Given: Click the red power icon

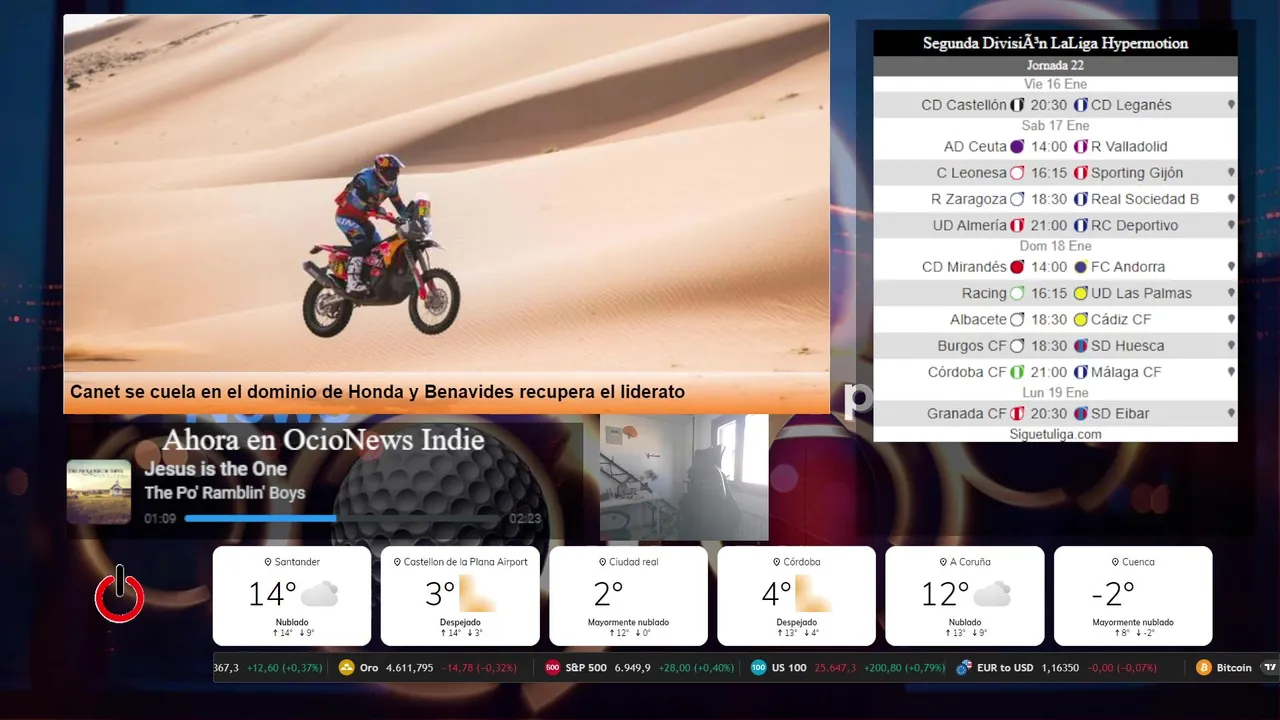Looking at the screenshot, I should point(119,594).
